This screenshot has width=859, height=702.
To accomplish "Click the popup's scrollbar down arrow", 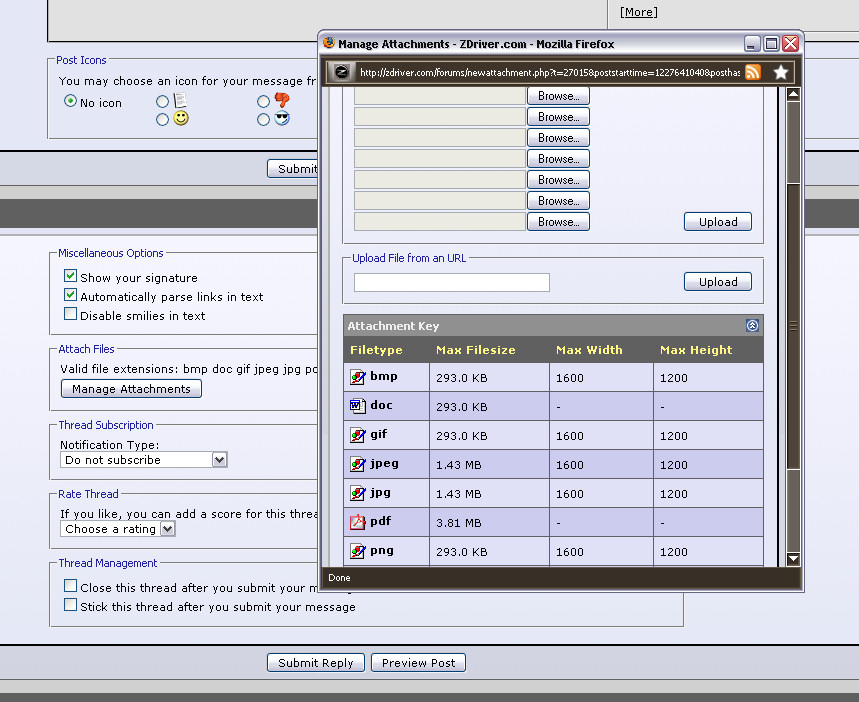I will click(793, 559).
